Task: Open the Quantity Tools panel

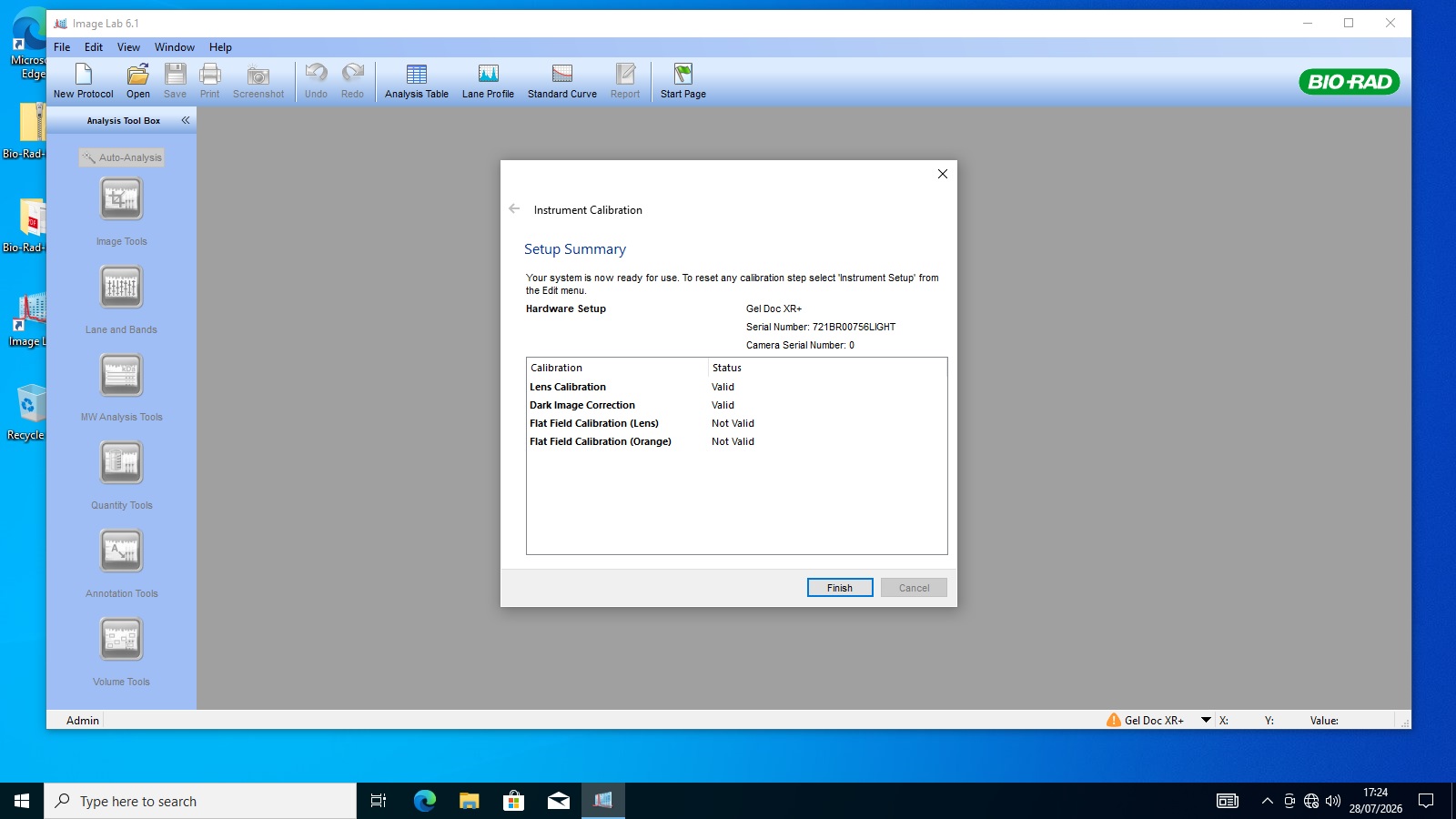Action: 121,463
